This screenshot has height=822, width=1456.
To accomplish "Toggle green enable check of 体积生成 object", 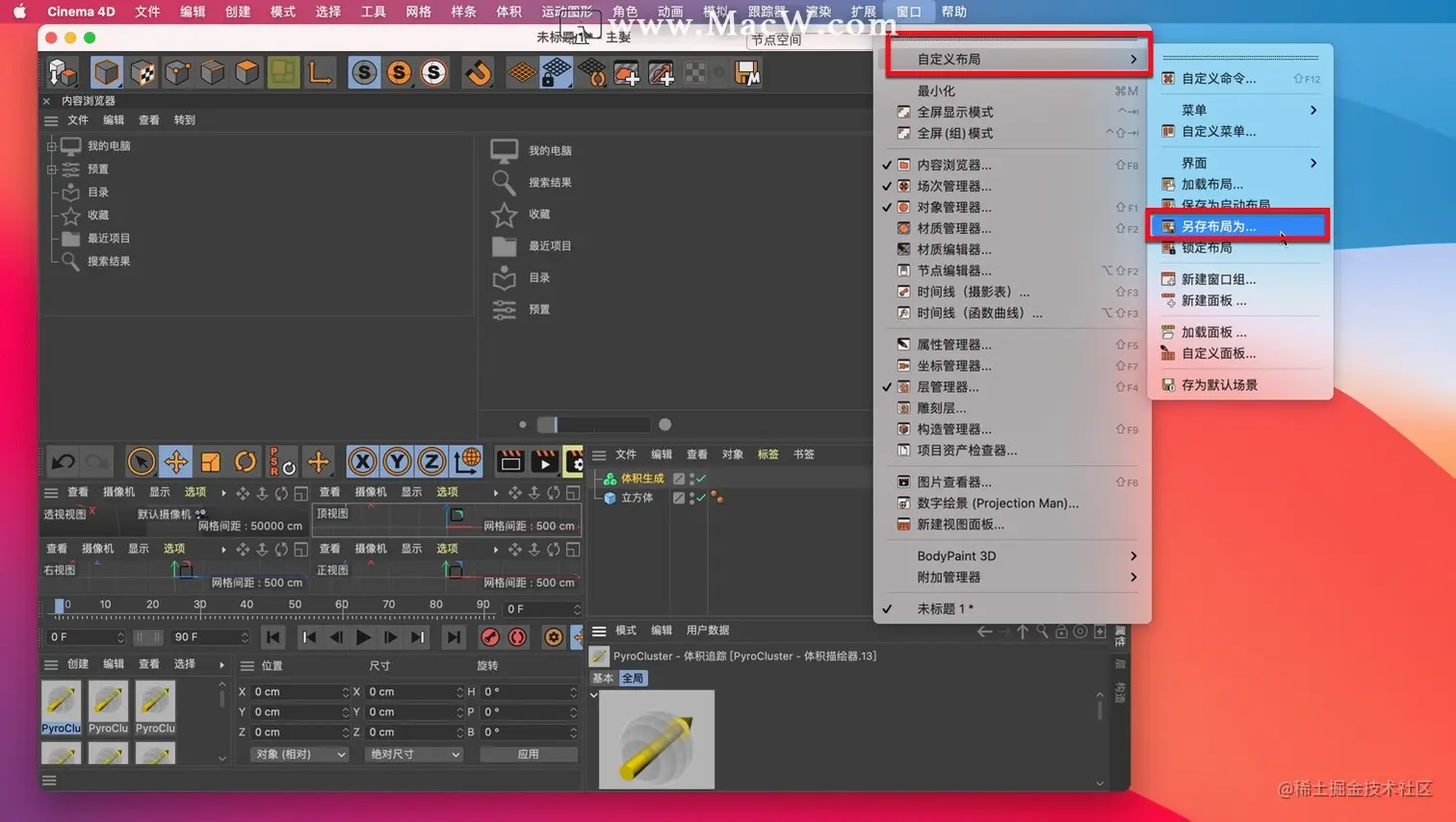I will click(x=701, y=478).
